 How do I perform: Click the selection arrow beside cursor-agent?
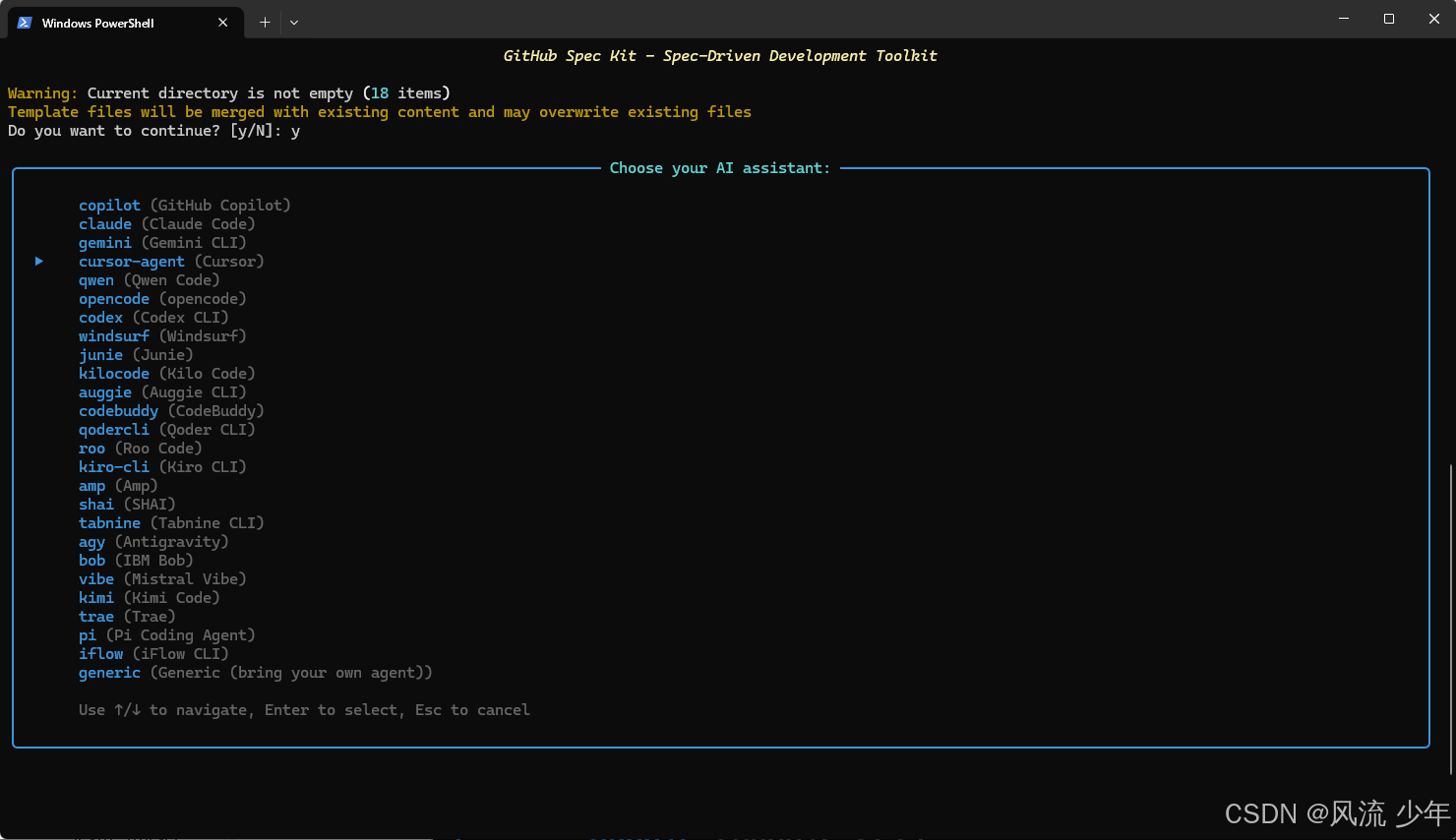39,262
